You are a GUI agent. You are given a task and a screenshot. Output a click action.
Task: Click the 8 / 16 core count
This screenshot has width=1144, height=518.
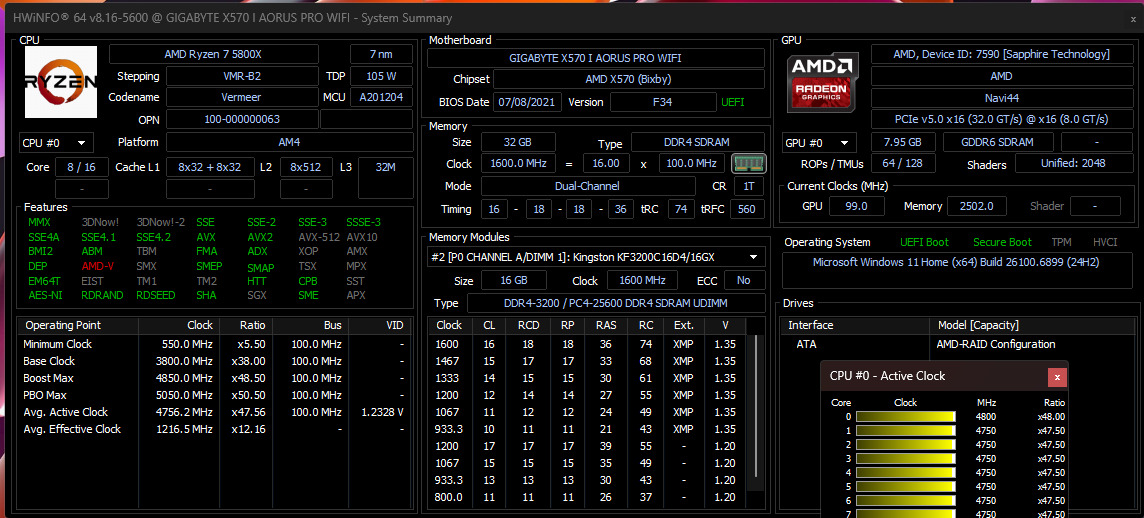(82, 167)
